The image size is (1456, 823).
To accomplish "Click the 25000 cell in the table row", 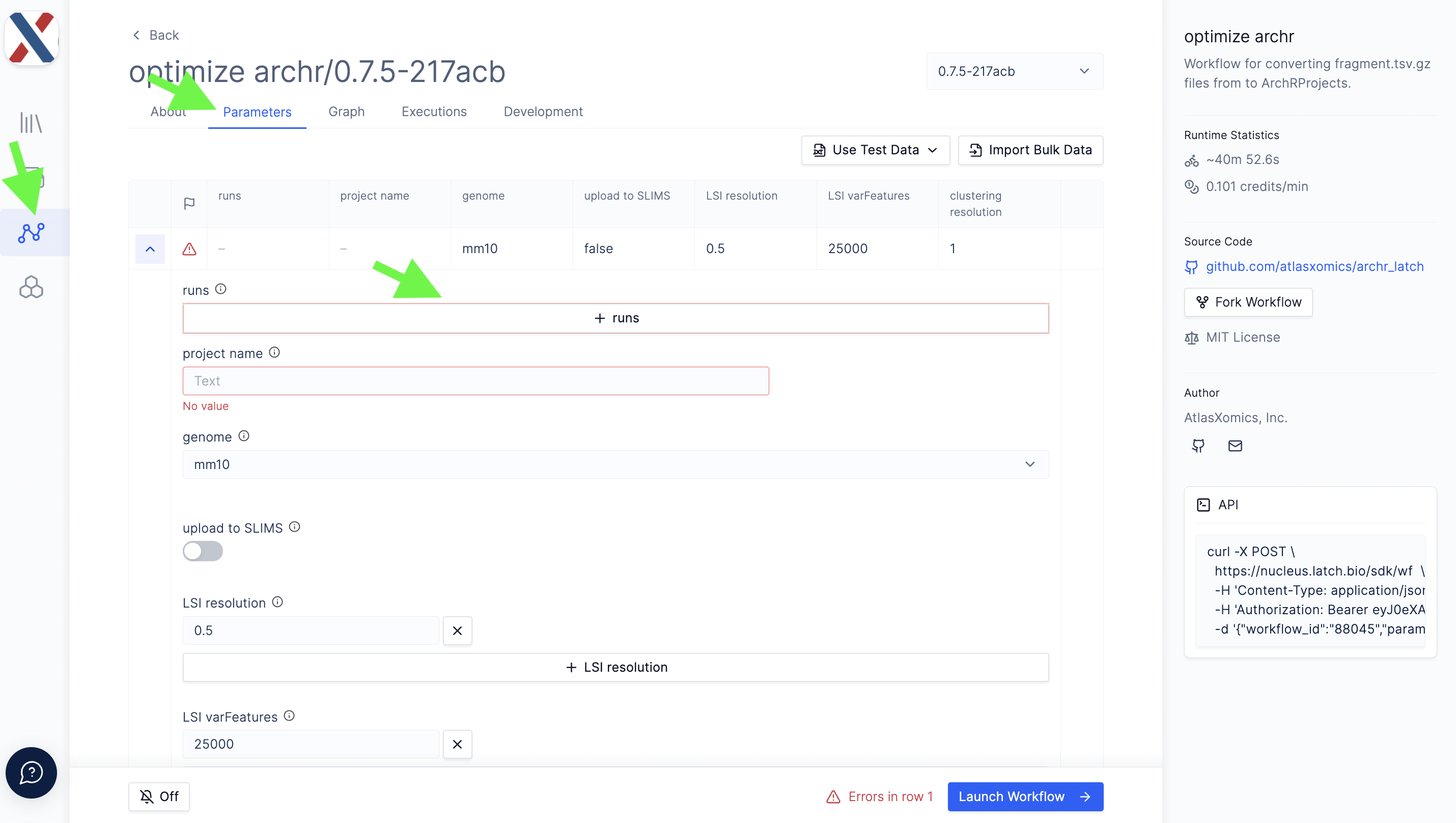I will point(877,249).
